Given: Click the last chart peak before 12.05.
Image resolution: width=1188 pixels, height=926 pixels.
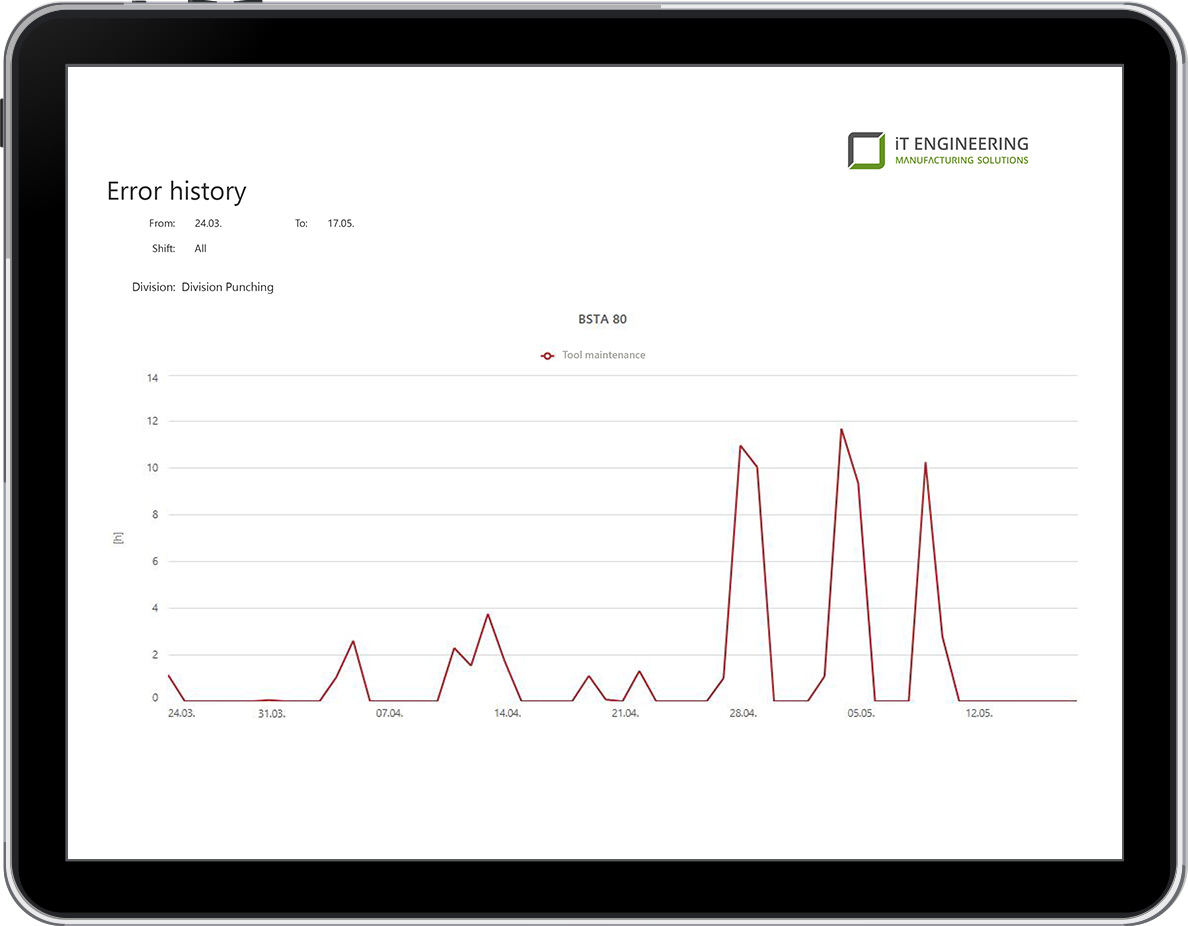Looking at the screenshot, I should [925, 463].
